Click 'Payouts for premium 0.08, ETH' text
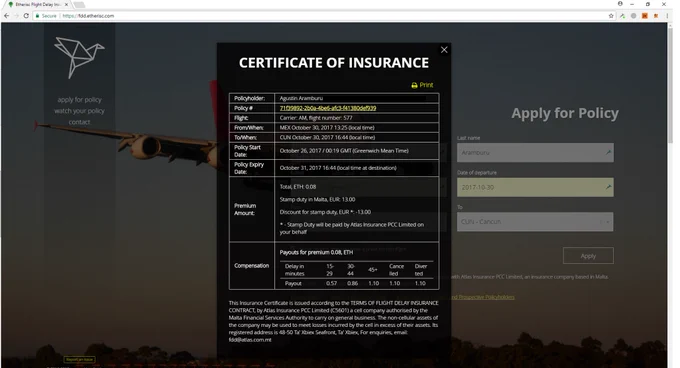Screen dimensions: 680x368 (x=316, y=252)
